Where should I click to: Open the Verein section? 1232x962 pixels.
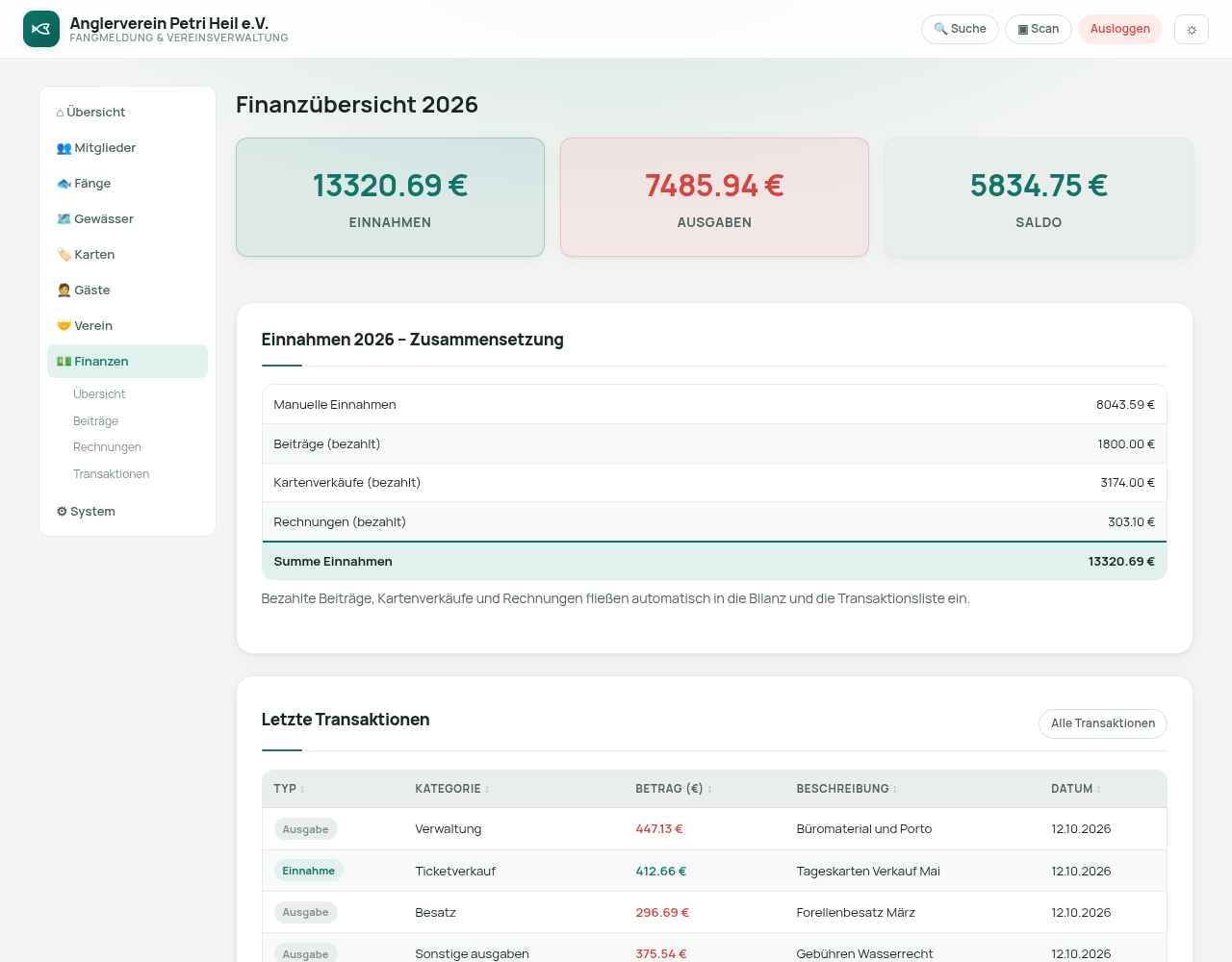(x=127, y=326)
